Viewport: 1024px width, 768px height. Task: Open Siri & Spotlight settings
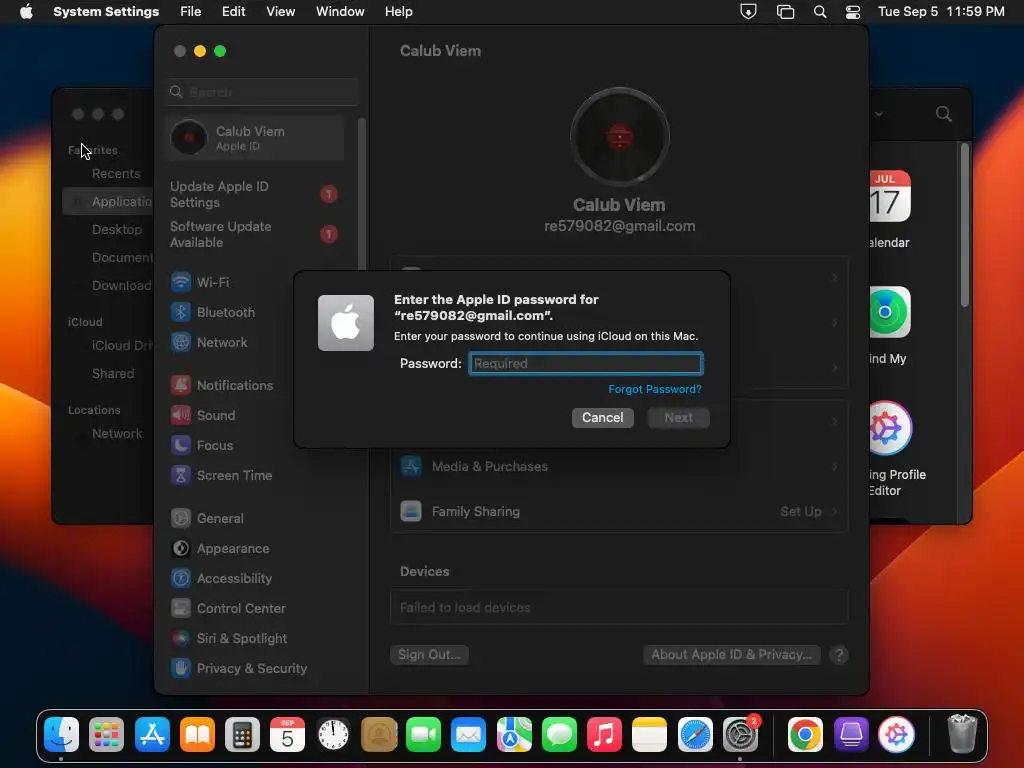click(x=229, y=639)
